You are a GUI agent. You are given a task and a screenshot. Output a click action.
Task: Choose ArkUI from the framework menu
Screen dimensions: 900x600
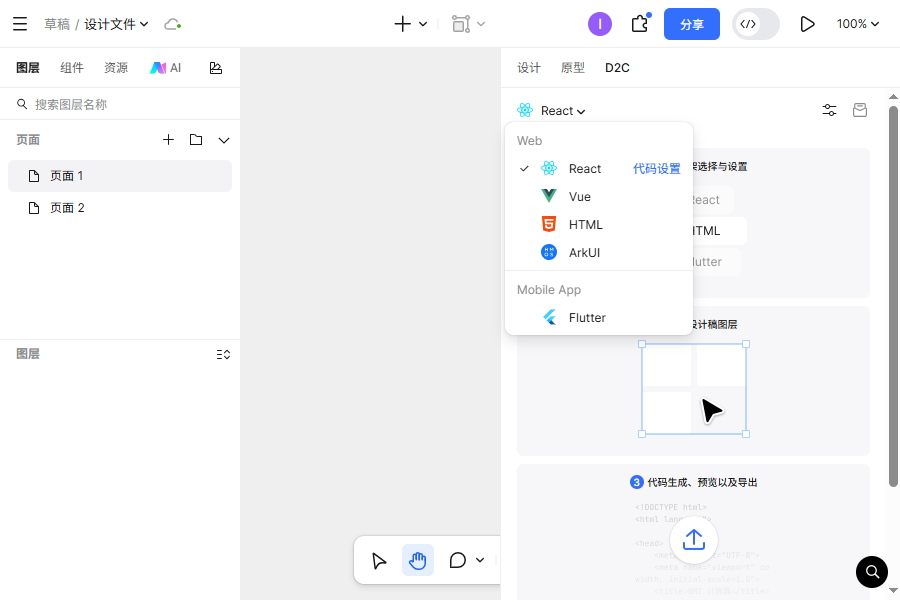coord(599,253)
